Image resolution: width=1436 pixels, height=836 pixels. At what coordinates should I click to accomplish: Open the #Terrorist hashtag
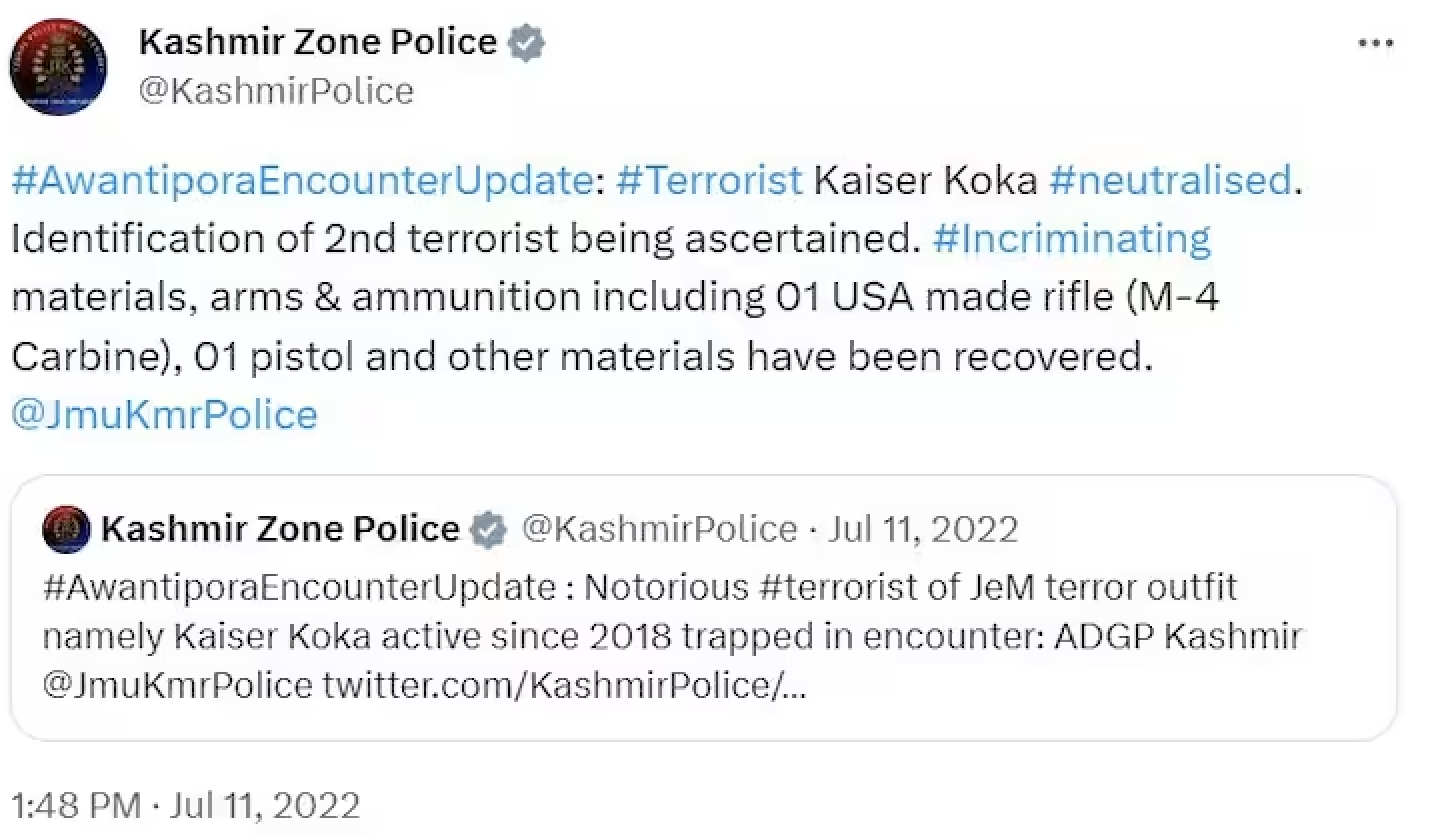coord(709,181)
